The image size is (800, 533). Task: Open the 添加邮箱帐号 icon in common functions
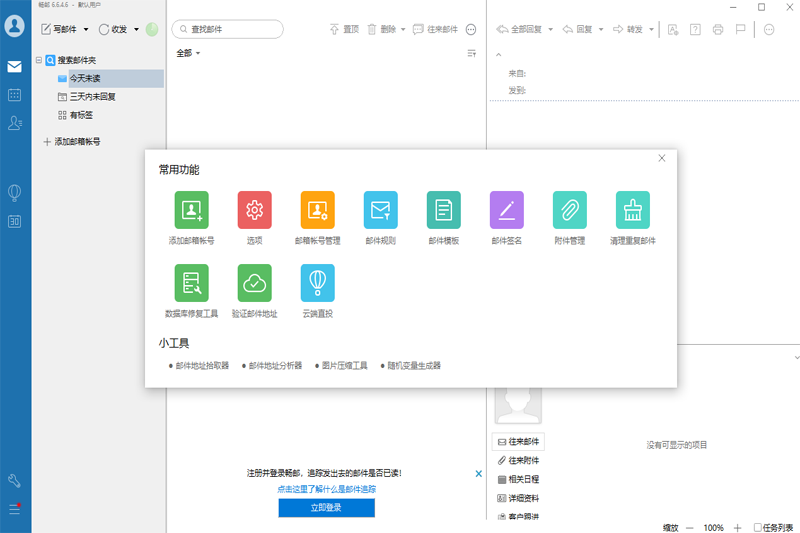pos(191,209)
